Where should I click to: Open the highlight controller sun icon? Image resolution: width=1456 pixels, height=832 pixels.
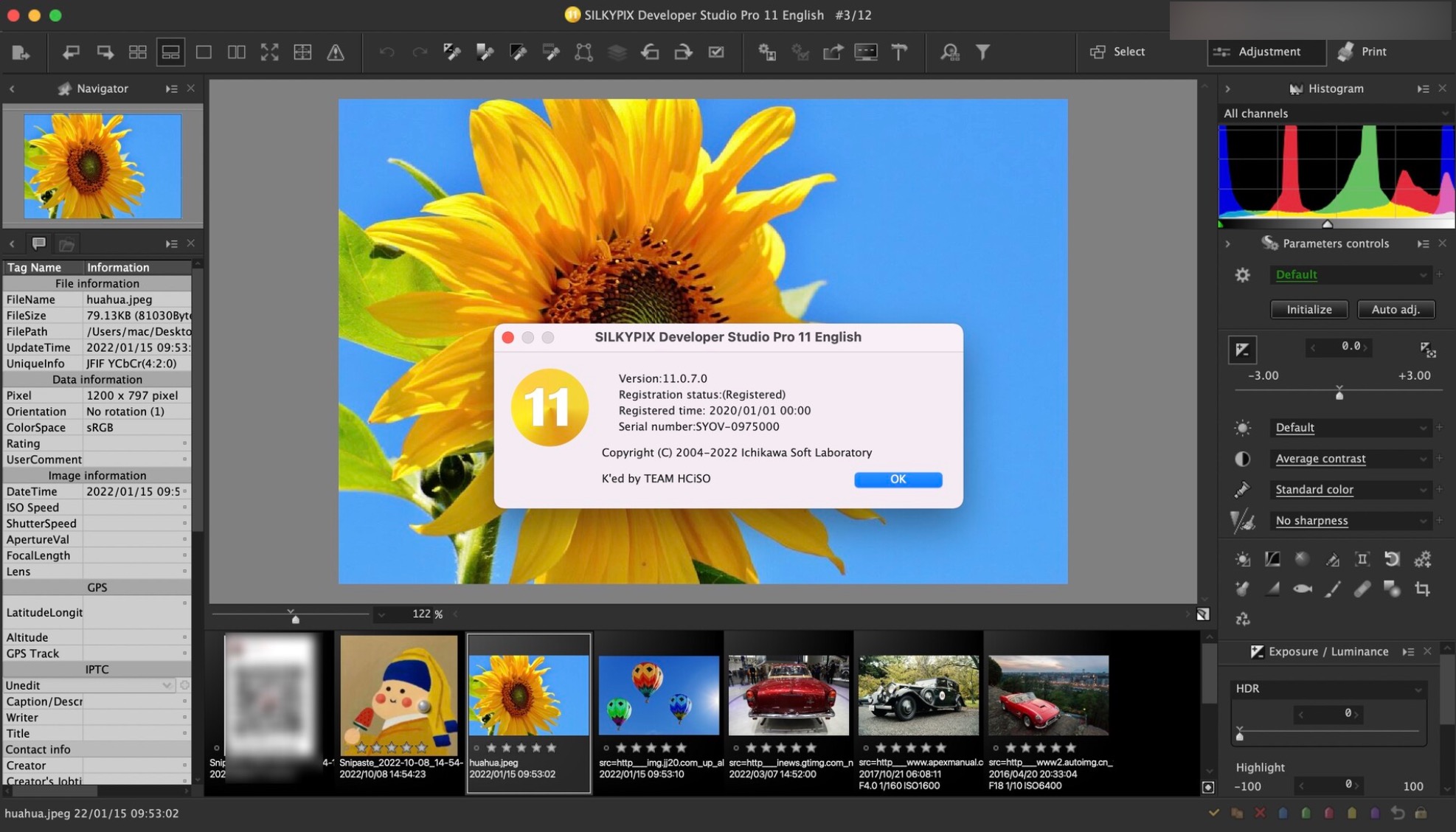(1243, 559)
